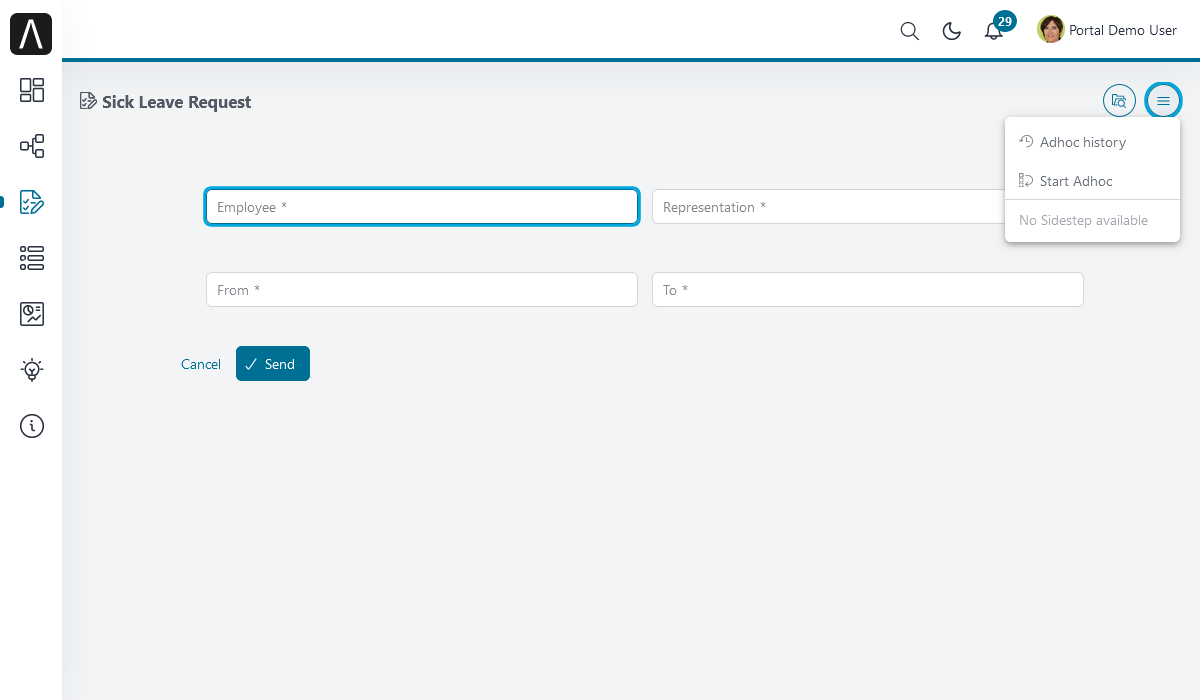Click the app logo in the sidebar

coord(31,34)
